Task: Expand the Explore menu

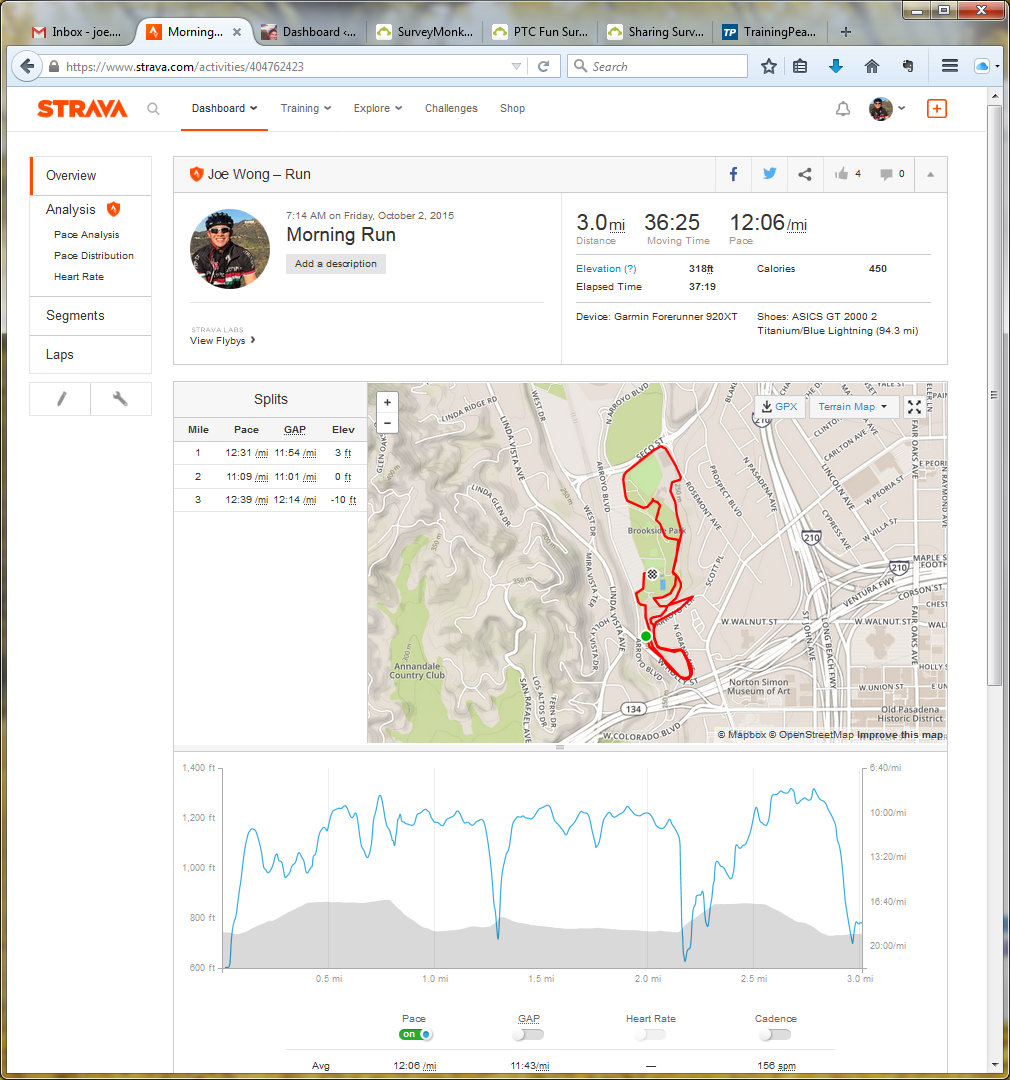Action: tap(377, 108)
